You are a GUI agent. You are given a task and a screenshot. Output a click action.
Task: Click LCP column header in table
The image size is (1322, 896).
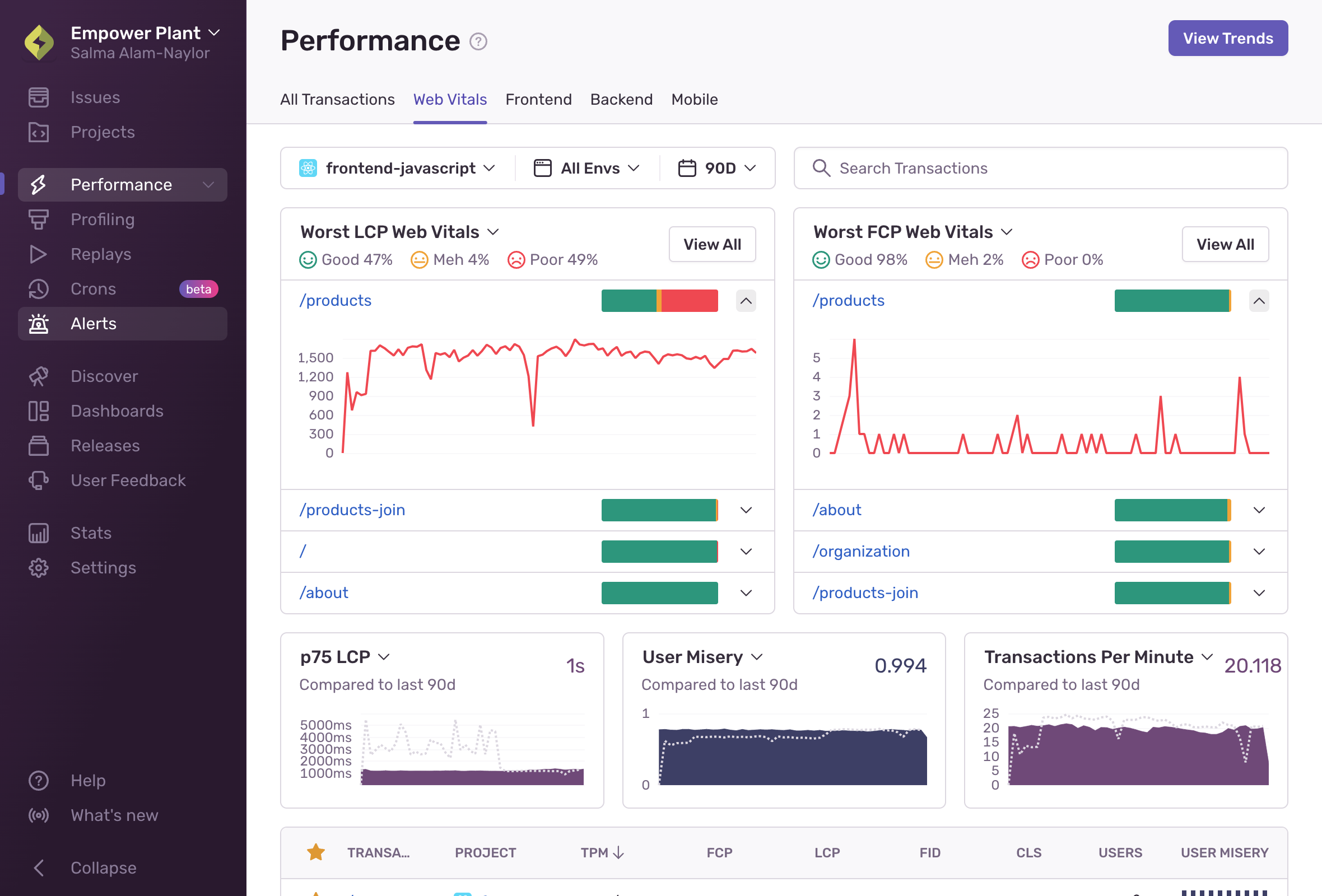tap(827, 852)
